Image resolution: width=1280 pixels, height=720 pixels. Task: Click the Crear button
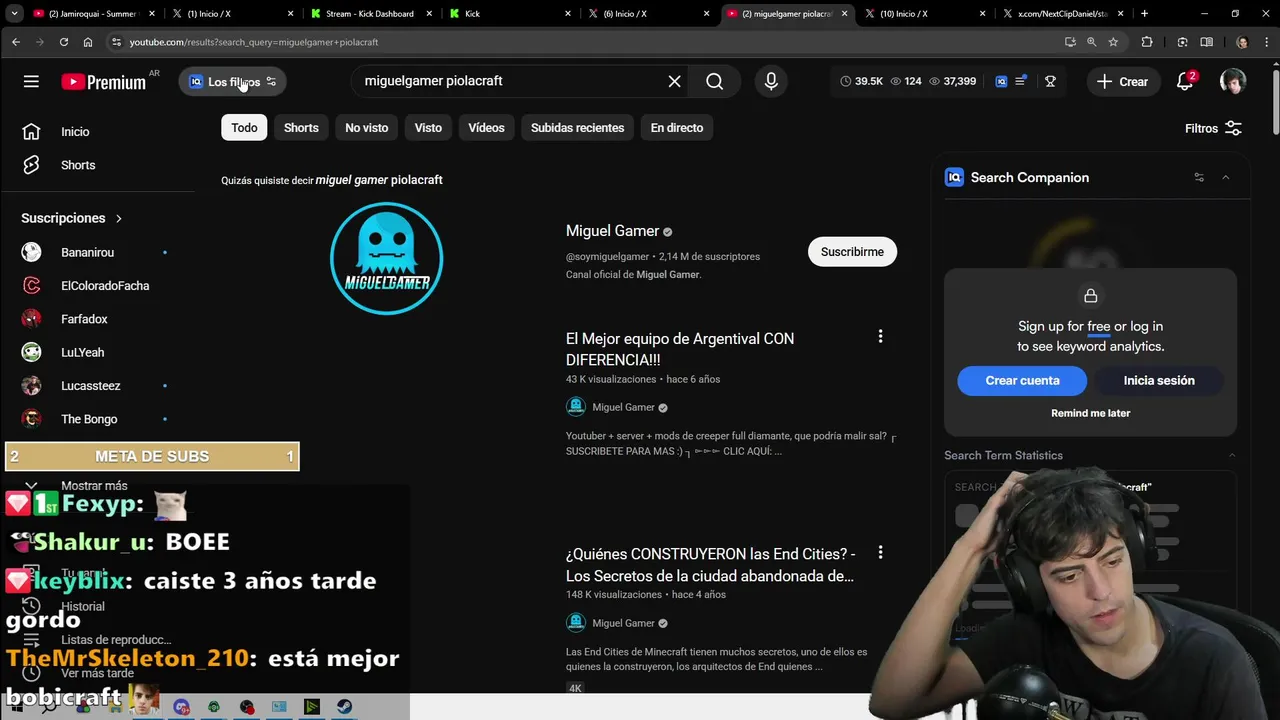pyautogui.click(x=1122, y=82)
